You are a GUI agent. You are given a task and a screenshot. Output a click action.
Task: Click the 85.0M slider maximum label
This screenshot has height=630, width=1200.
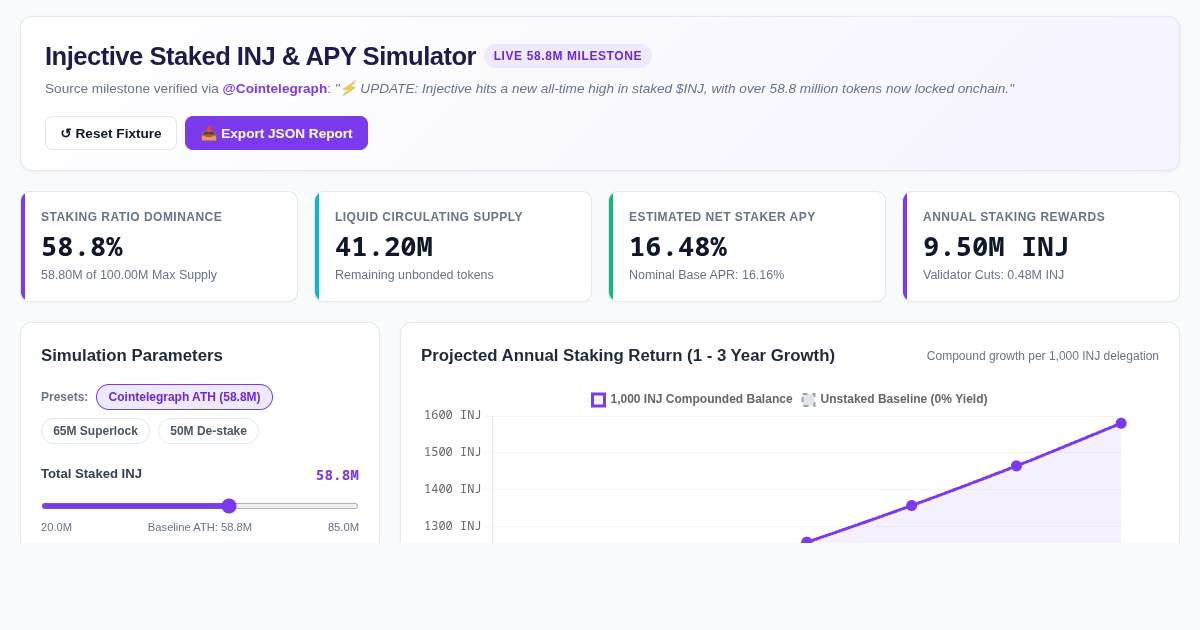[x=343, y=527]
